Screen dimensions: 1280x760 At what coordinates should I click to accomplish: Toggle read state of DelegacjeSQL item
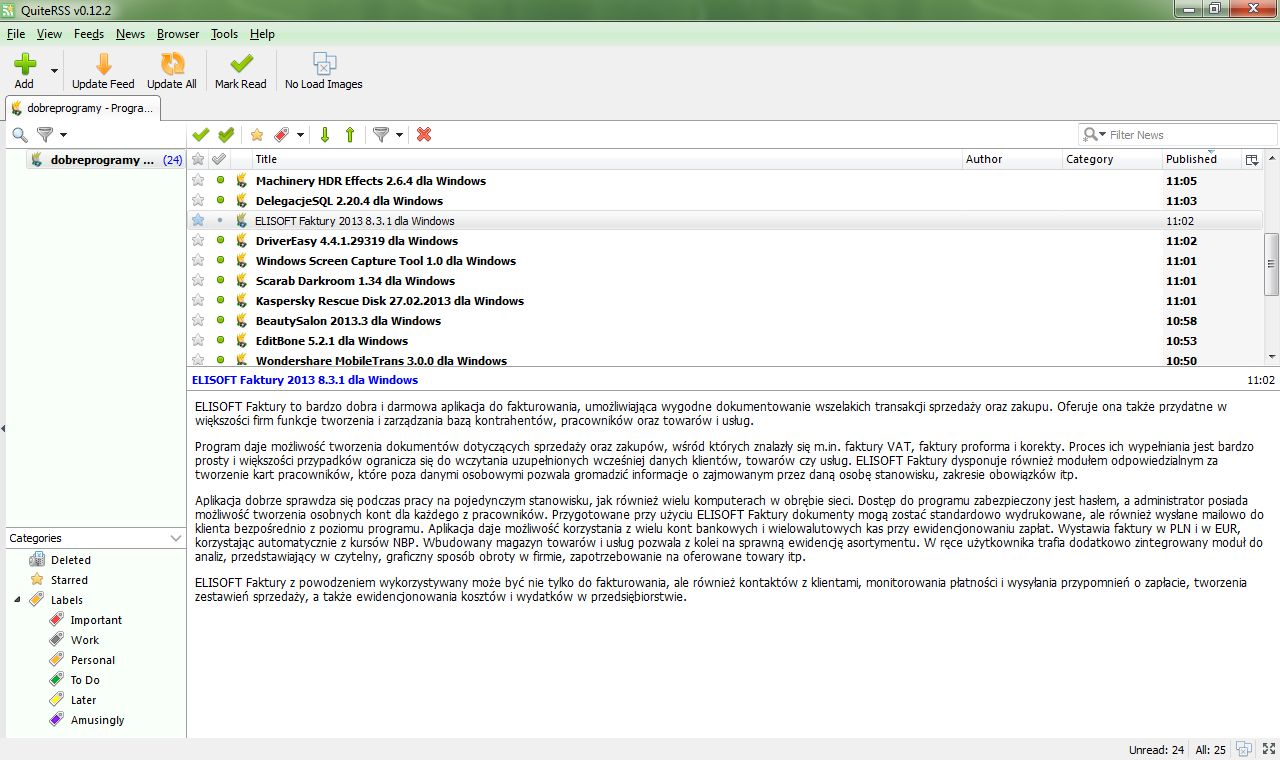(x=220, y=201)
